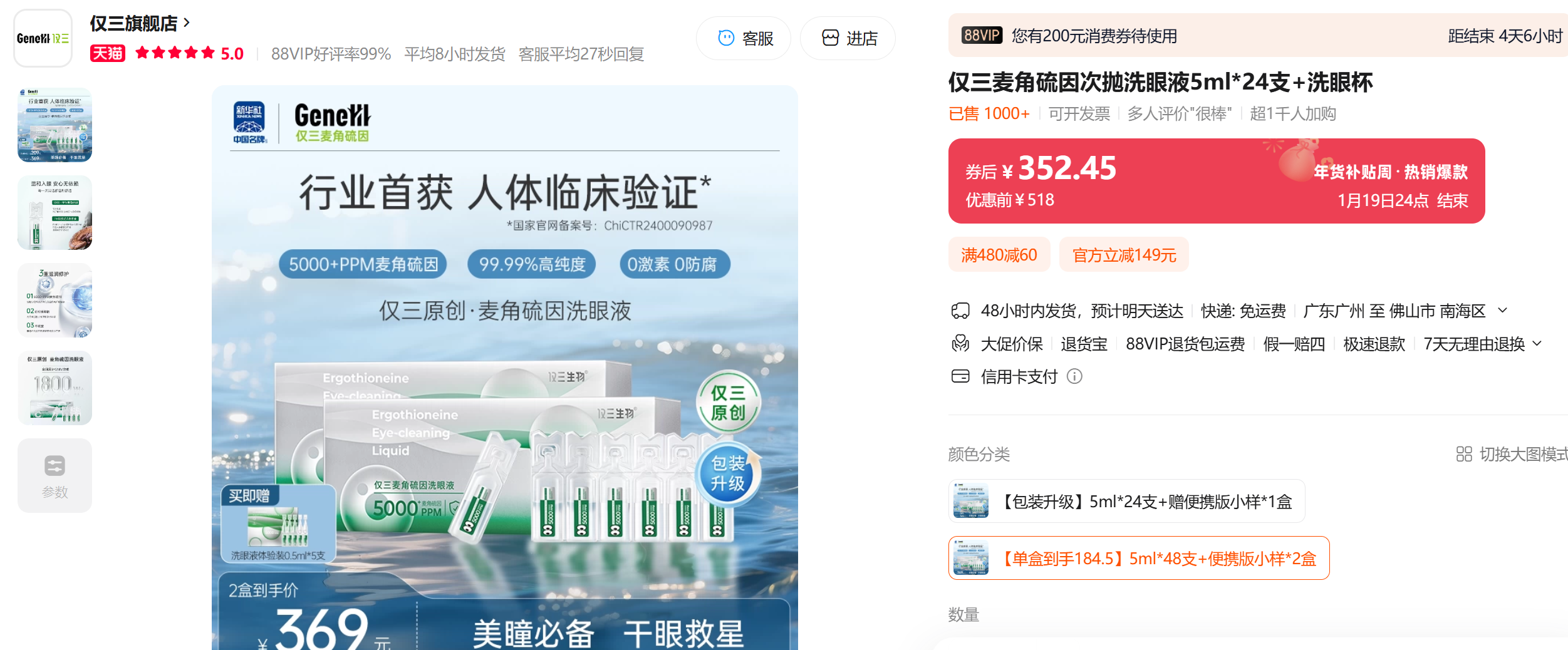The width and height of the screenshot is (1568, 650).
Task: Click the 切换大图模式 grid icon
Action: click(x=1463, y=454)
